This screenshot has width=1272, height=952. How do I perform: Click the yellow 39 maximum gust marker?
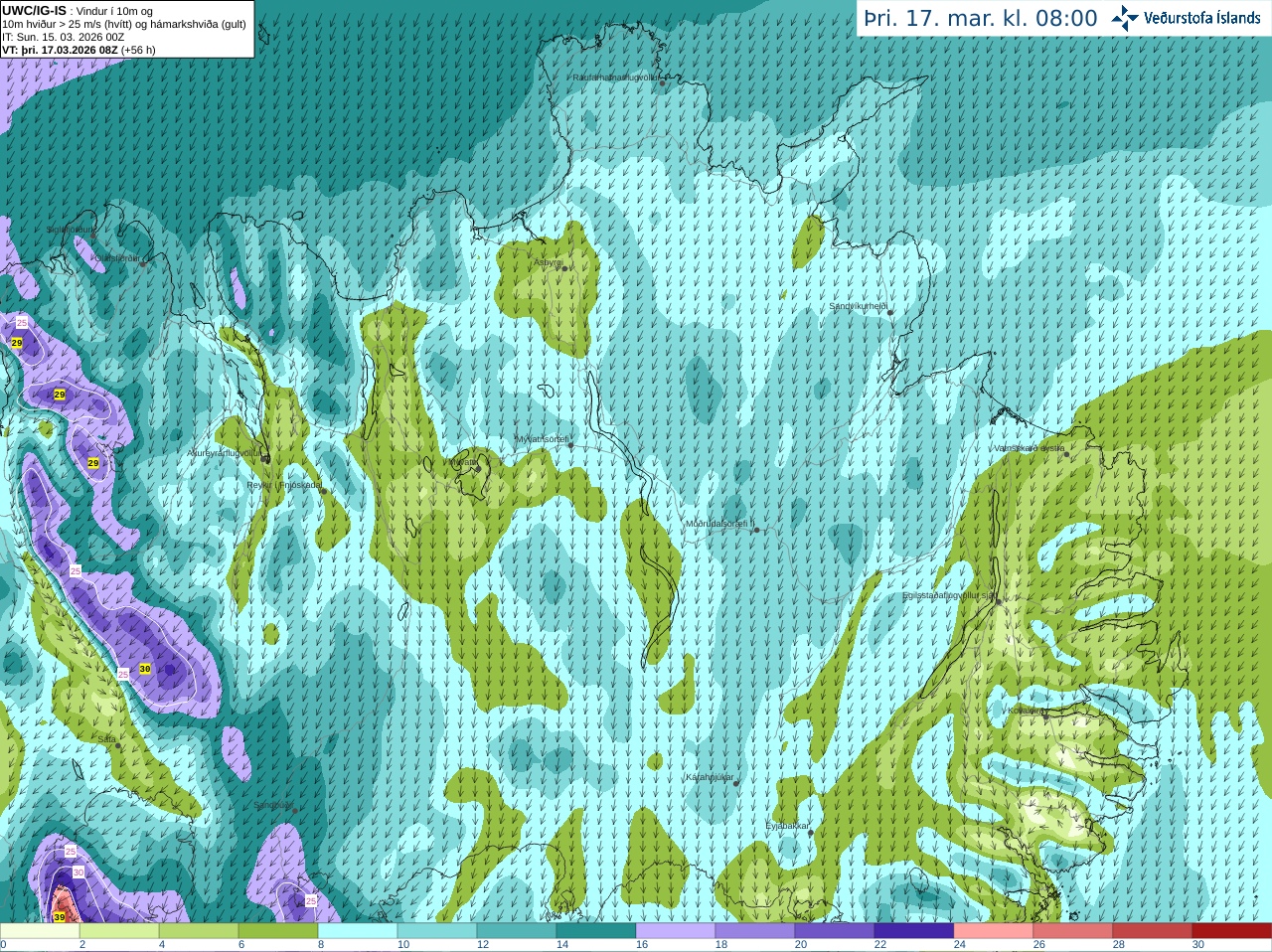coord(60,917)
